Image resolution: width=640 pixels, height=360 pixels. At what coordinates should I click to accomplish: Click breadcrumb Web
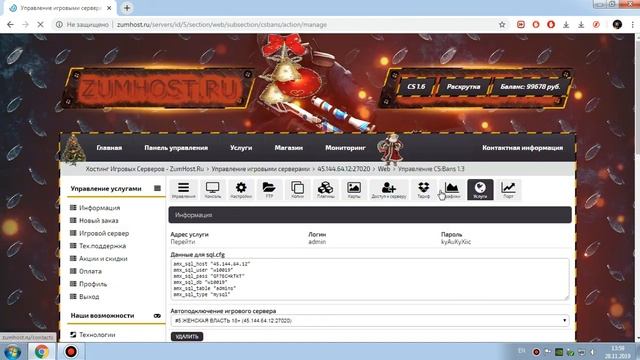pos(384,169)
